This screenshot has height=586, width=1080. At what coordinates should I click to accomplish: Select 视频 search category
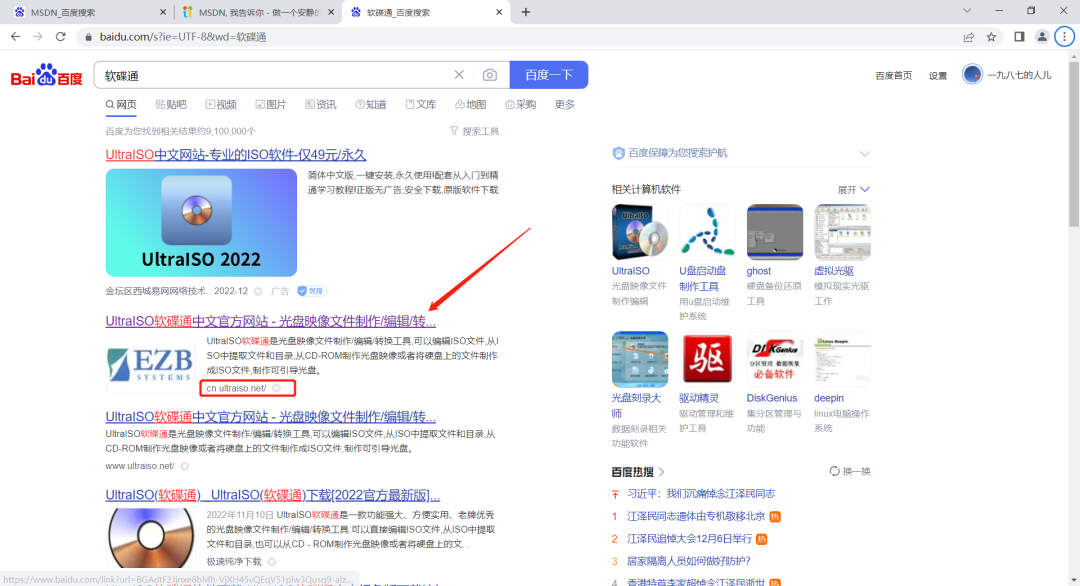click(221, 105)
